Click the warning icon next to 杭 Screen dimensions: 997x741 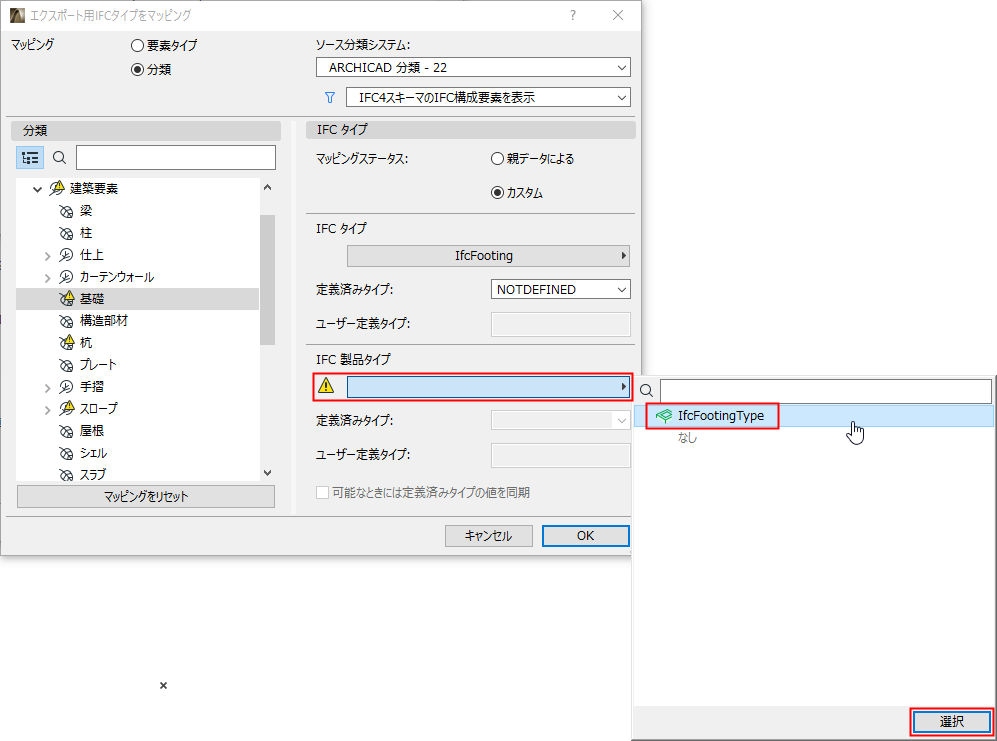(67, 342)
